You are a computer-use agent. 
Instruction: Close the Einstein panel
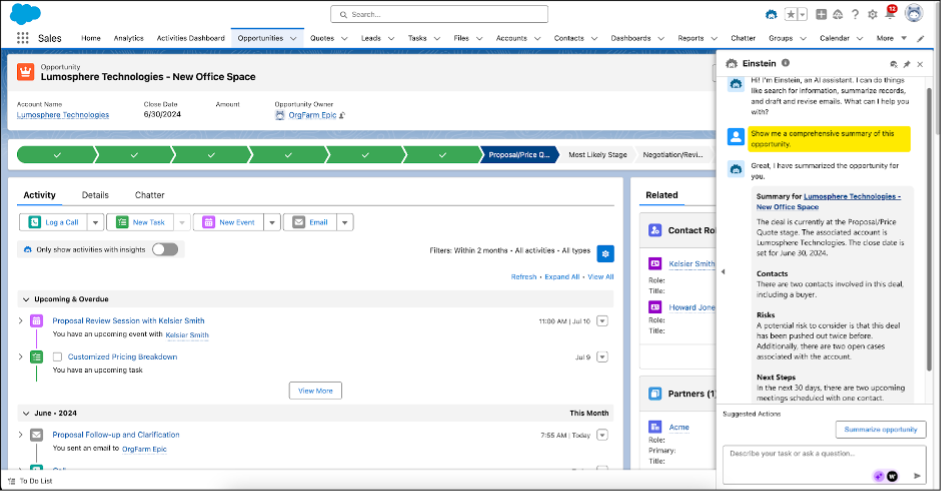pos(920,64)
